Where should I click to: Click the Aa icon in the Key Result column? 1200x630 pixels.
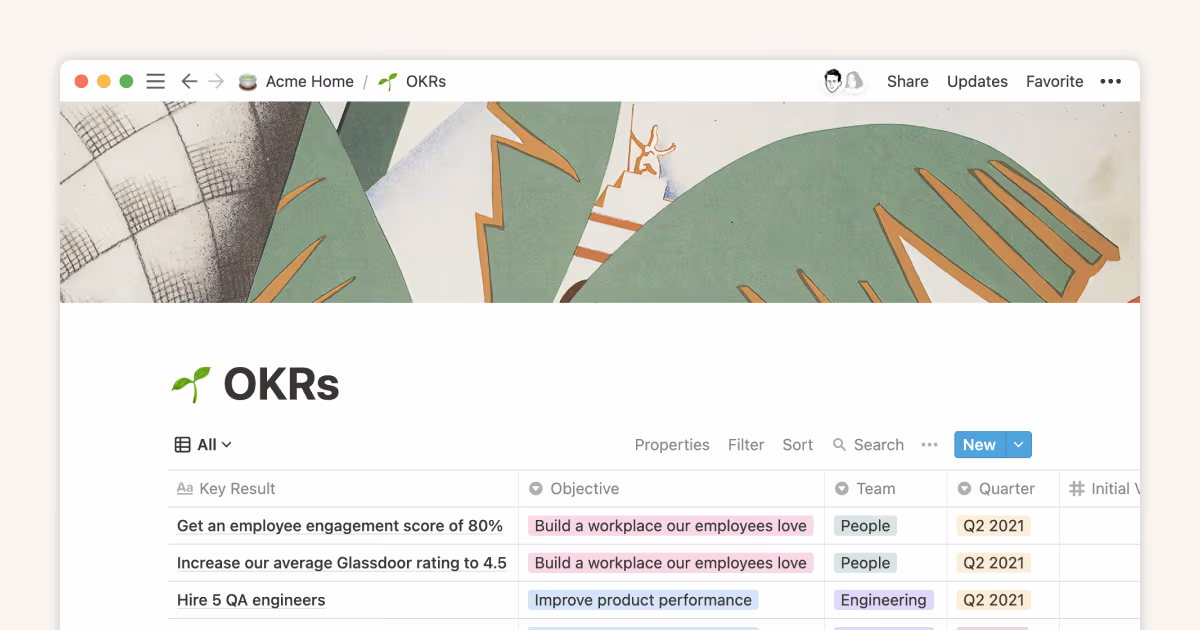(x=185, y=488)
